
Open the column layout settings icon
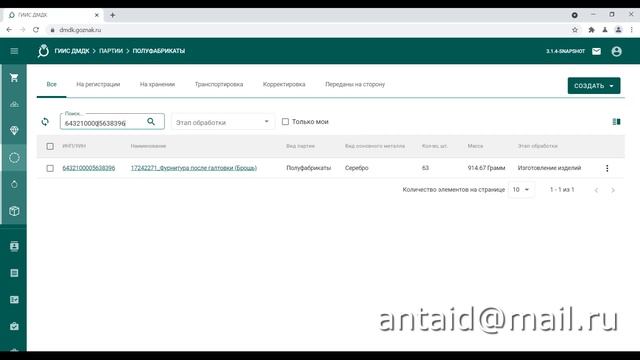click(616, 122)
